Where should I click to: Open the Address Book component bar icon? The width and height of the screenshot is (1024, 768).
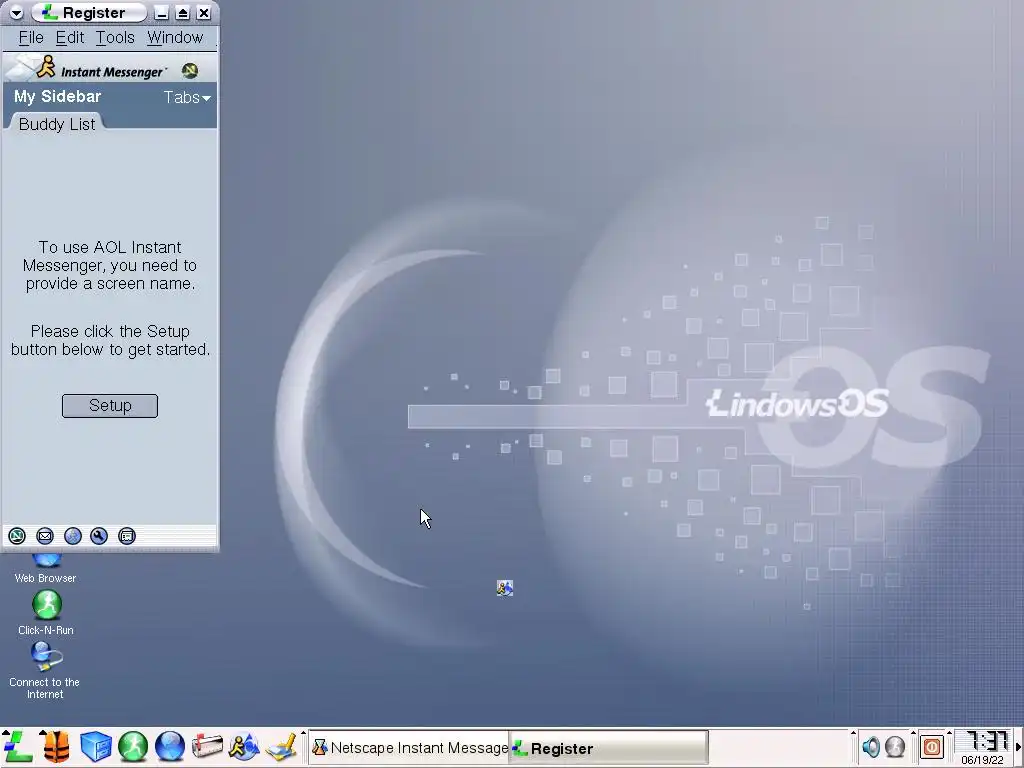click(x=127, y=536)
